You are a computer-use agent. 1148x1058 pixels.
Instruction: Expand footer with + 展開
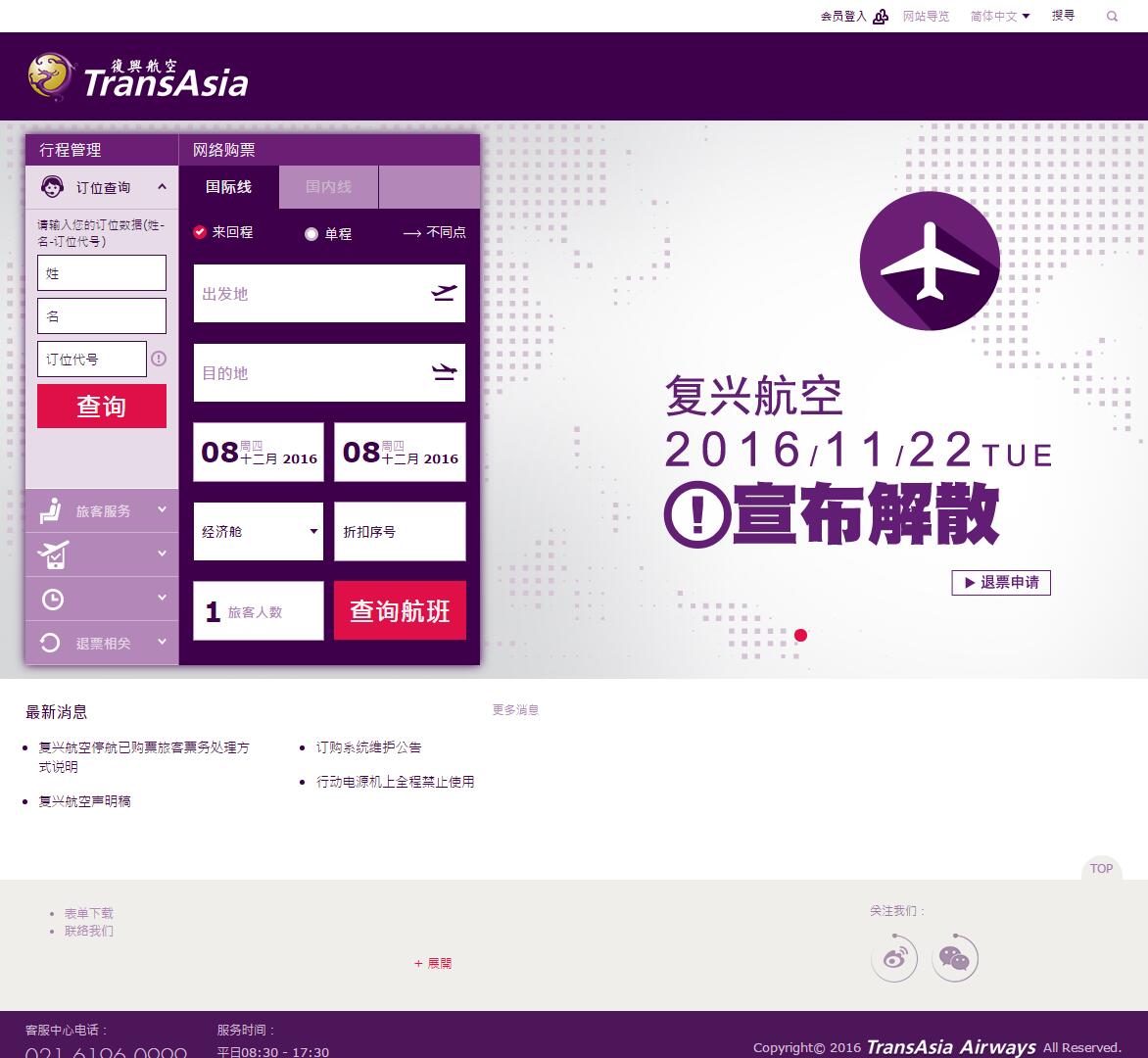(433, 964)
